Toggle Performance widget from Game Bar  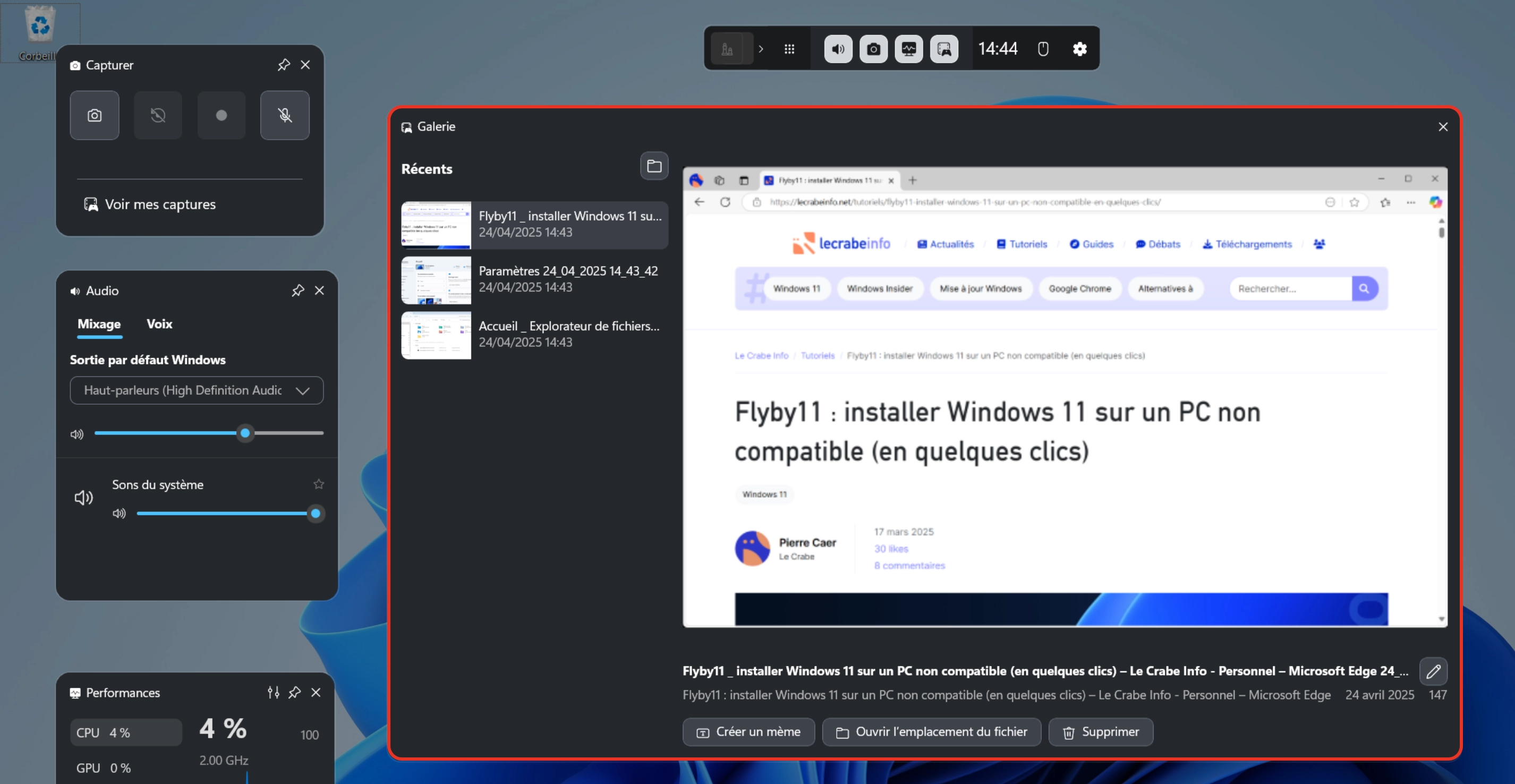click(x=909, y=49)
